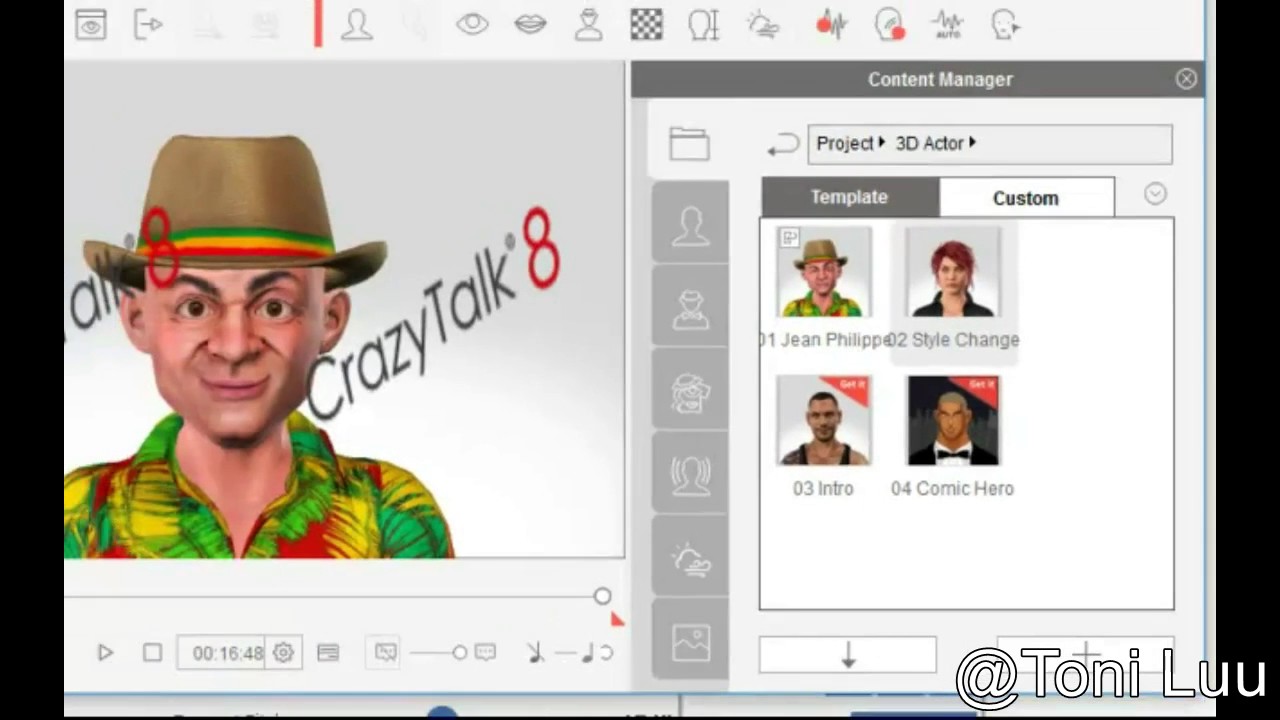Open the lips mouth settings tool

(530, 24)
